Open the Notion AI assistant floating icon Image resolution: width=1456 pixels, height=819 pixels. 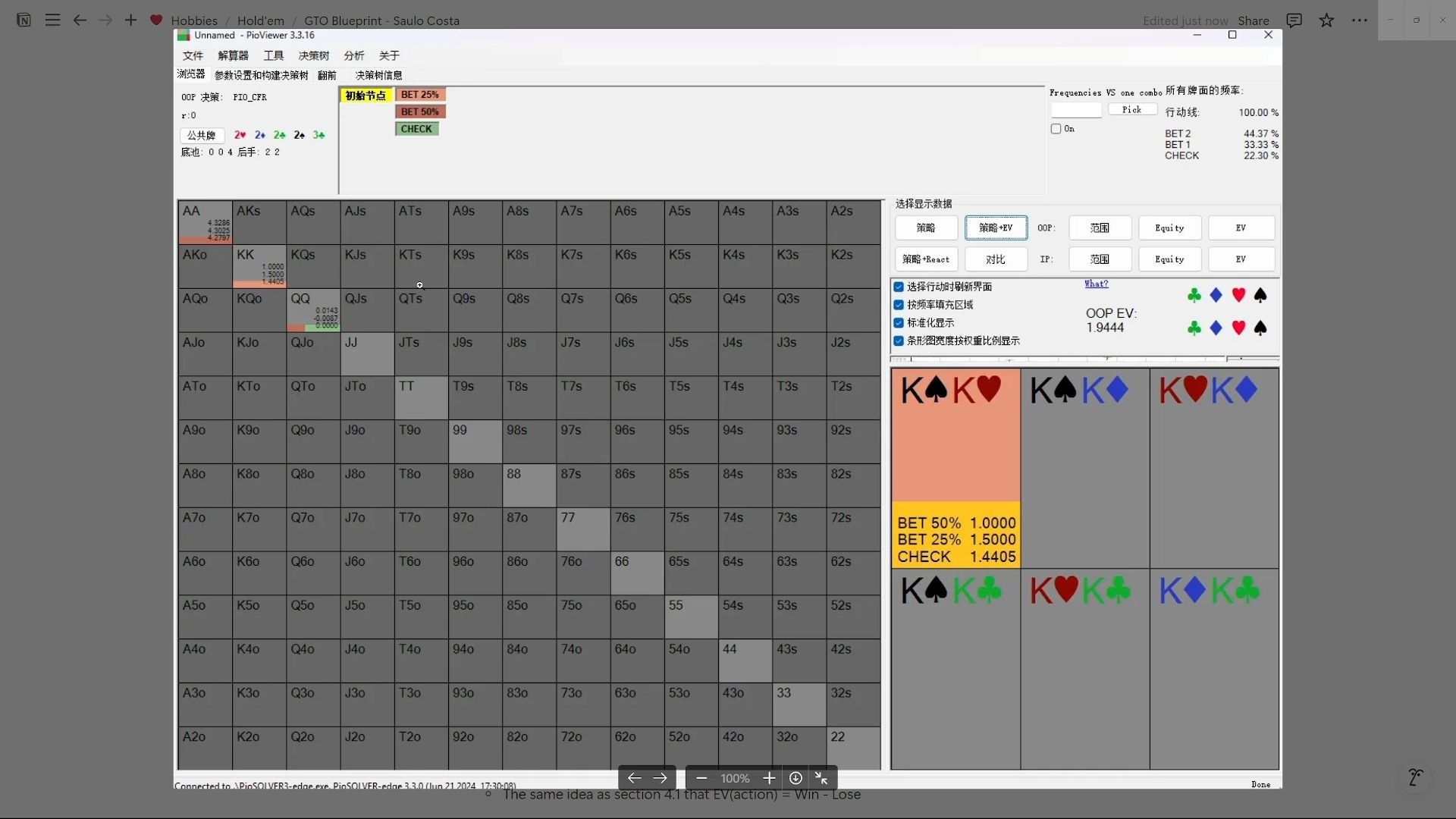(1415, 777)
